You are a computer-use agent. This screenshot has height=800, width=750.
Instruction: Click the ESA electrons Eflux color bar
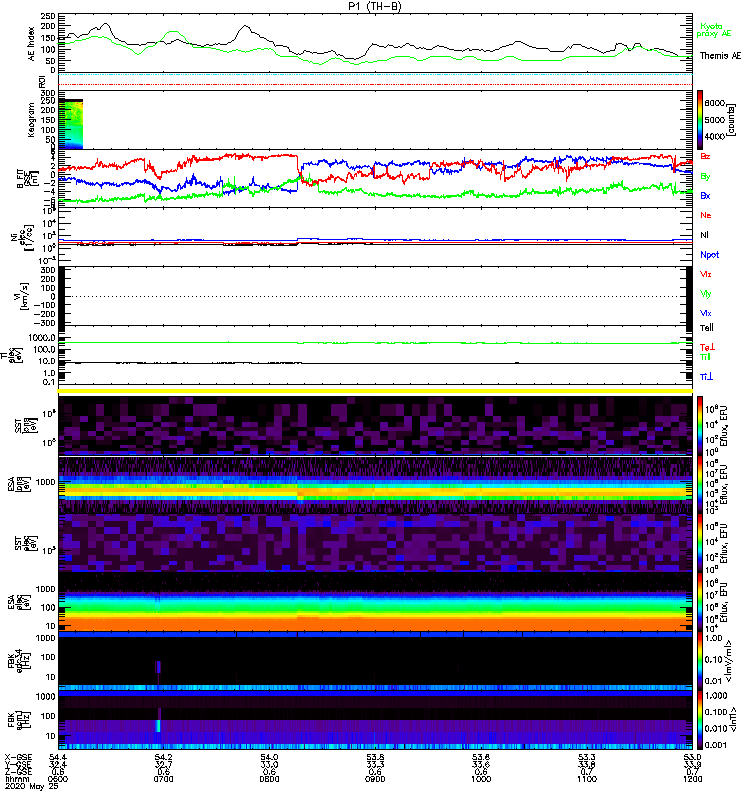tap(700, 602)
